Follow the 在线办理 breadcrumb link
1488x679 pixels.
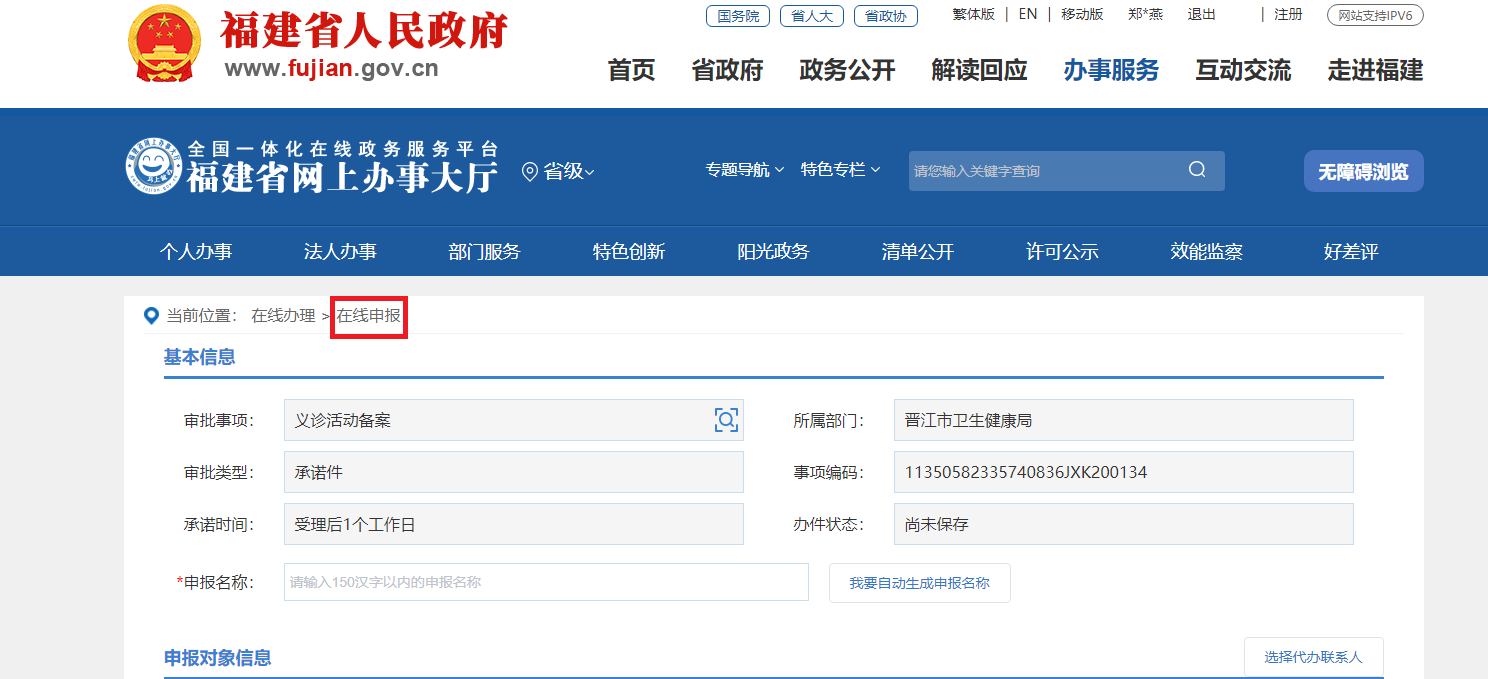tap(283, 316)
